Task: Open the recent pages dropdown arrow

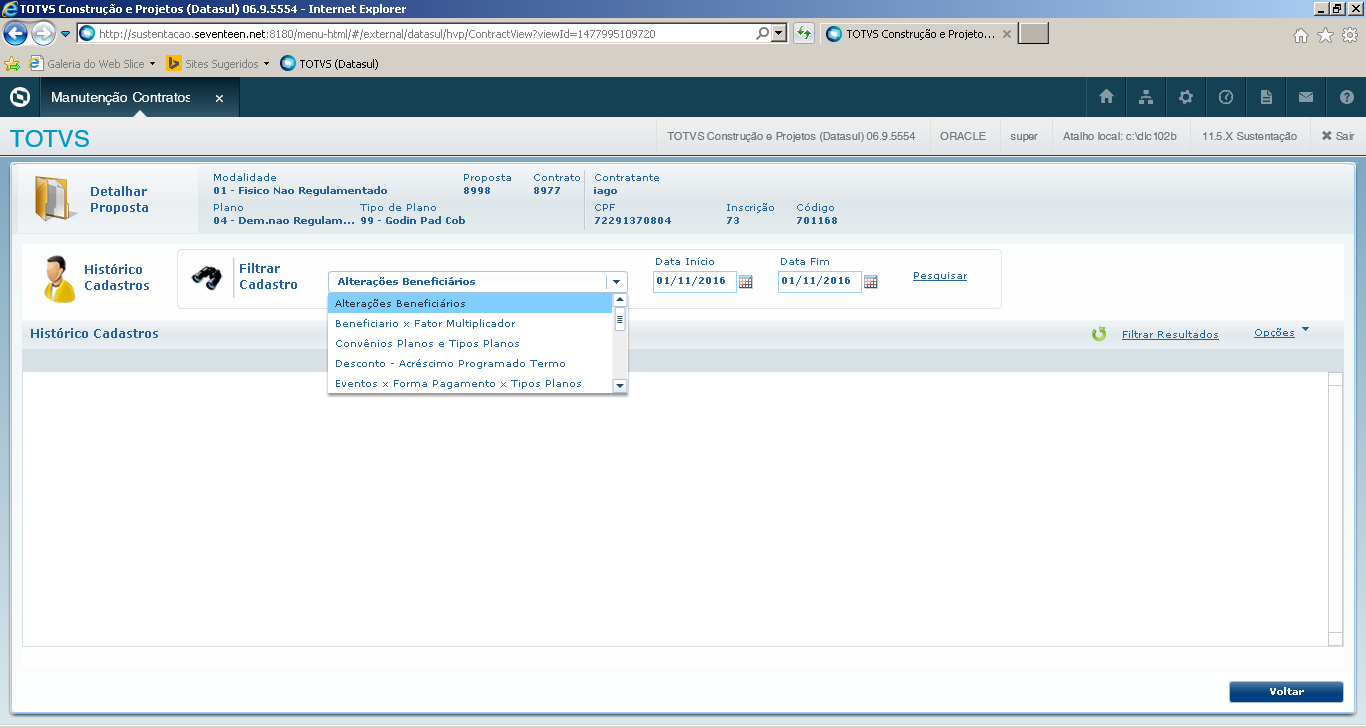Action: pyautogui.click(x=66, y=34)
